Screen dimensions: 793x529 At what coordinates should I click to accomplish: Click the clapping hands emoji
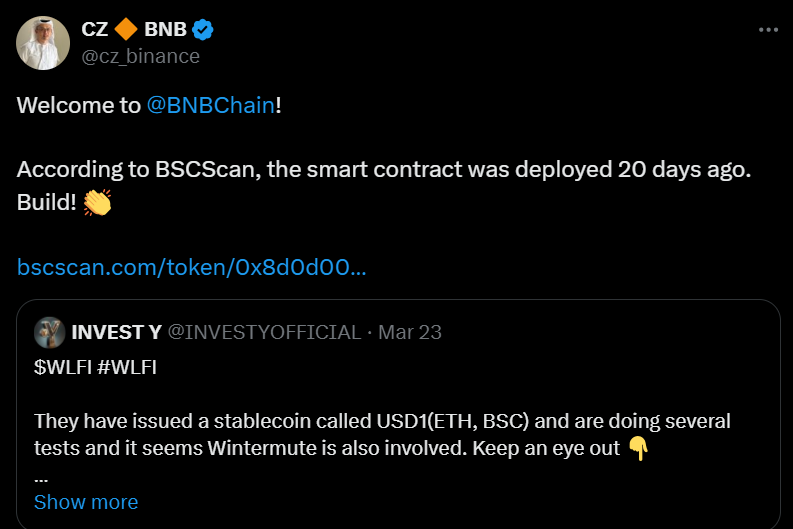pos(98,203)
